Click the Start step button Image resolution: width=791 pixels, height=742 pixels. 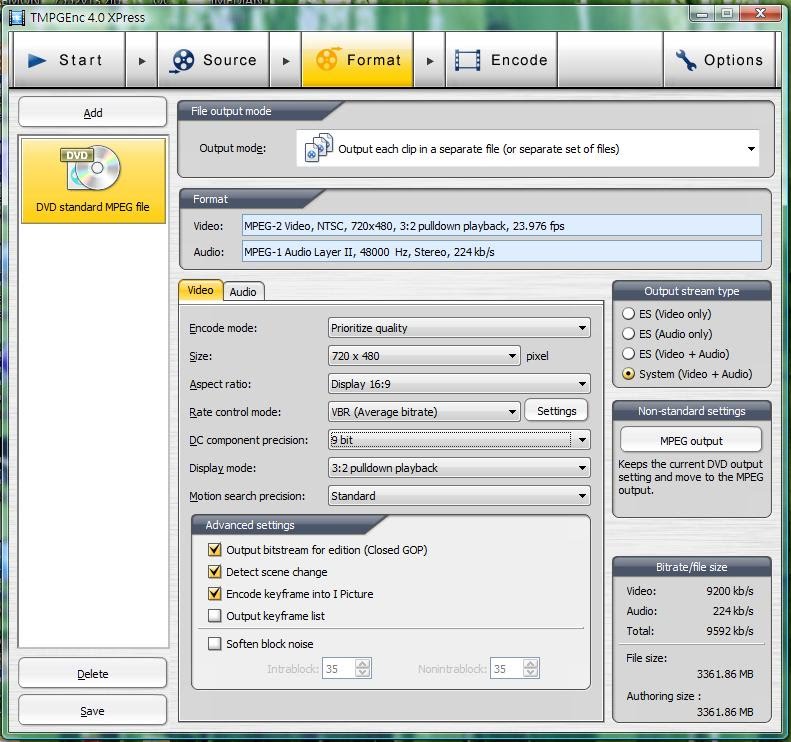pyautogui.click(x=69, y=60)
